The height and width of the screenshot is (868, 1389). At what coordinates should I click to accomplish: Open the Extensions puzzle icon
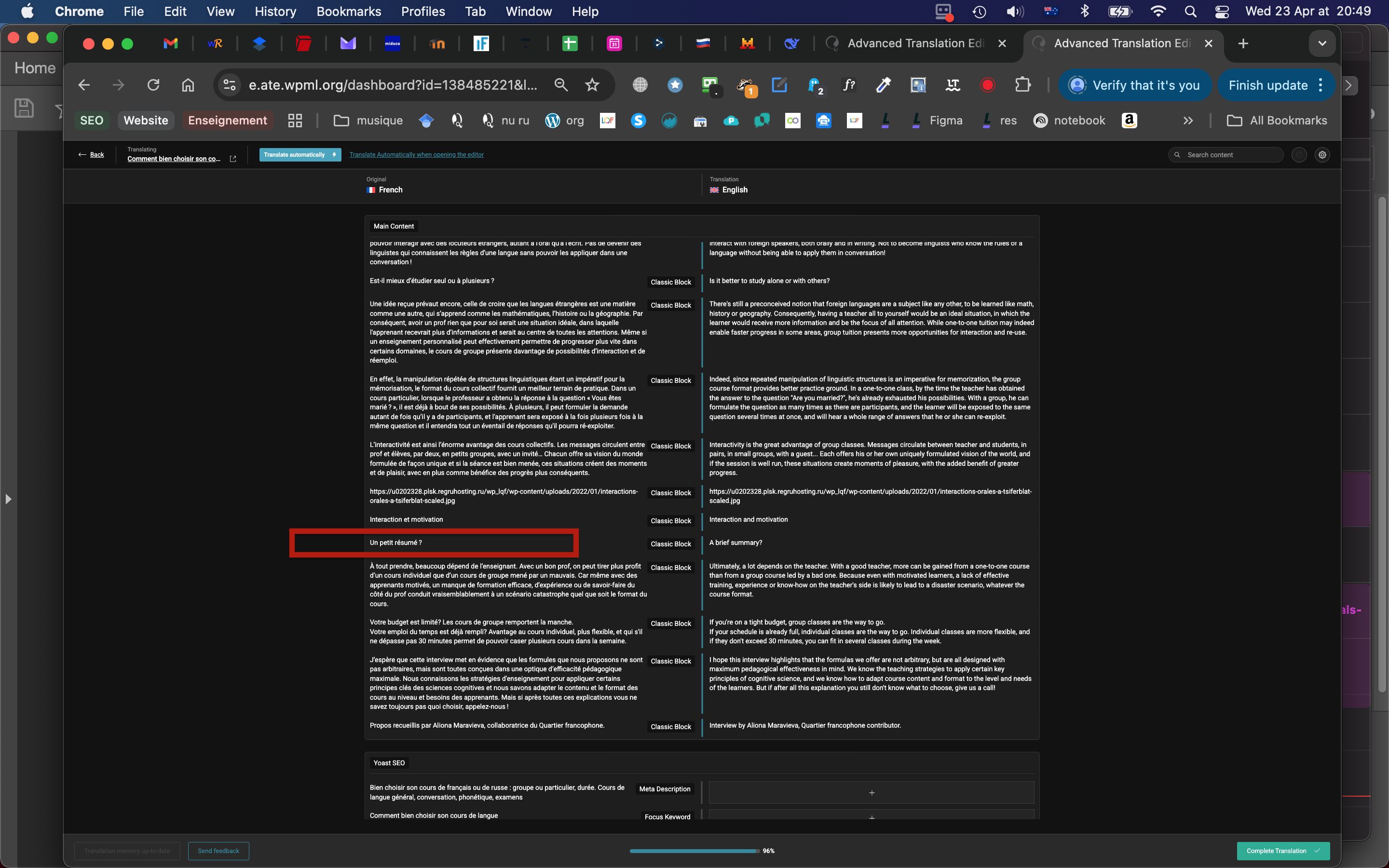point(1022,85)
